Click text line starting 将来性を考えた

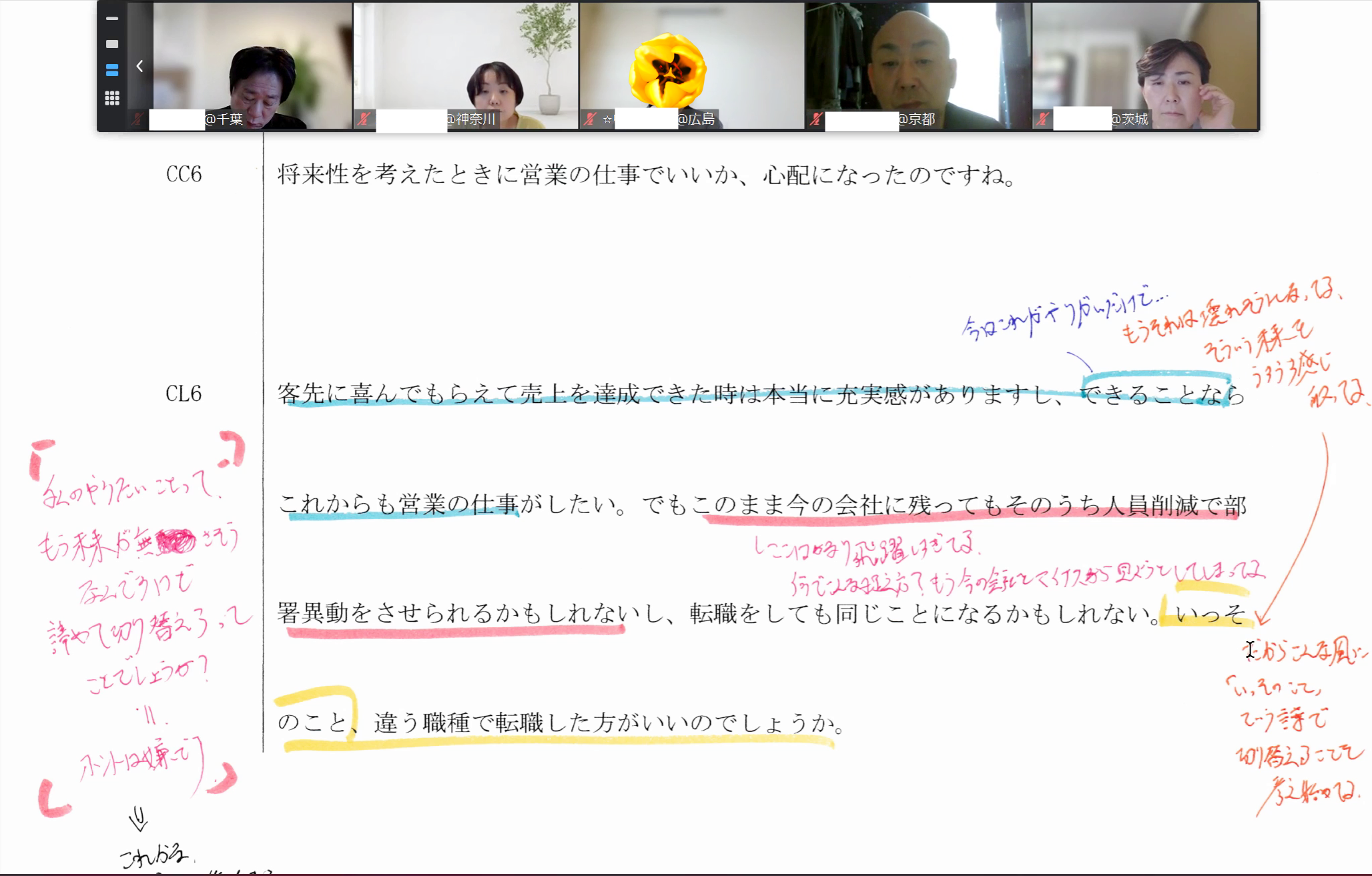click(646, 175)
